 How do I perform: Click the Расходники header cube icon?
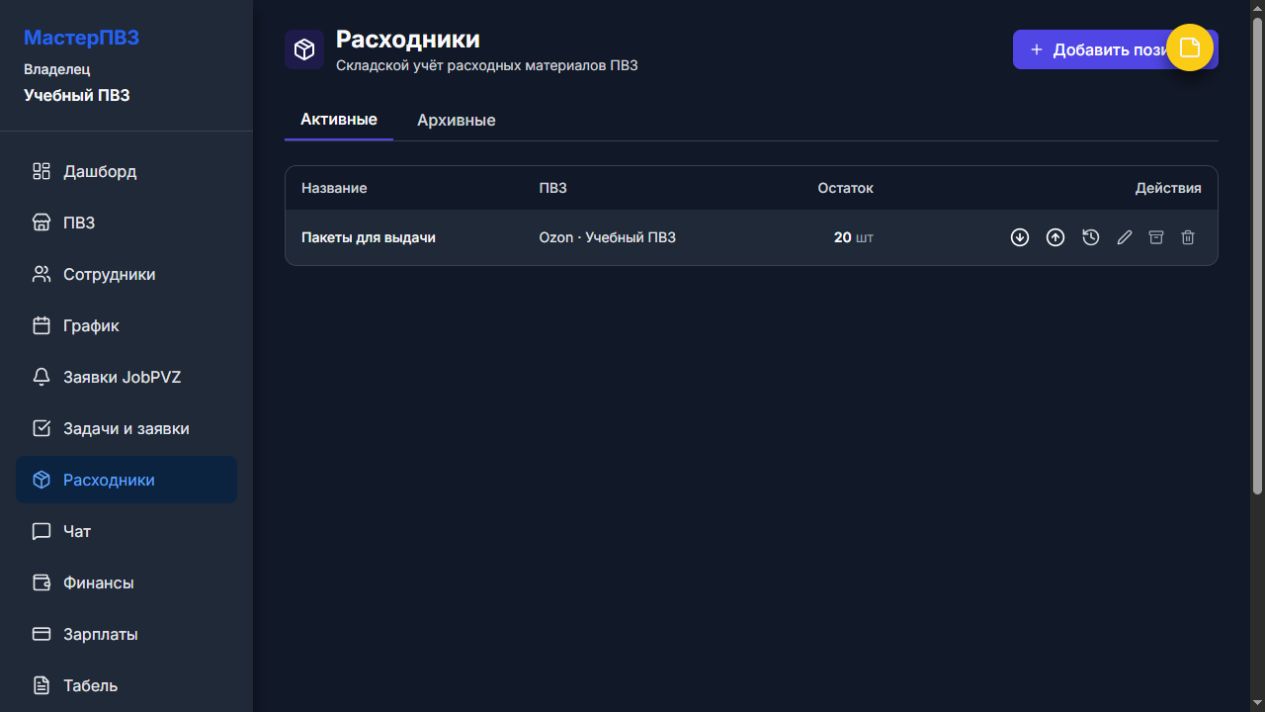click(304, 49)
